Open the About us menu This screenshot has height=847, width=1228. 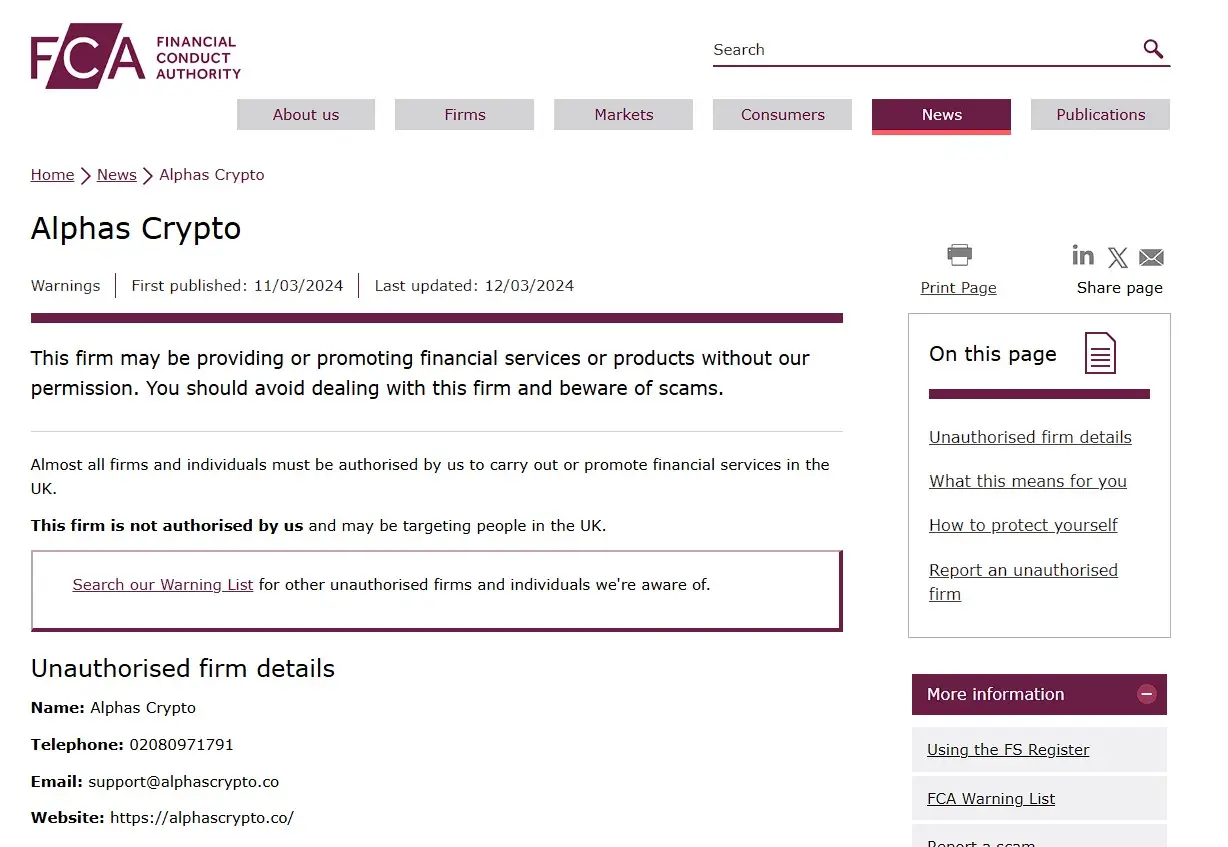[x=306, y=115]
